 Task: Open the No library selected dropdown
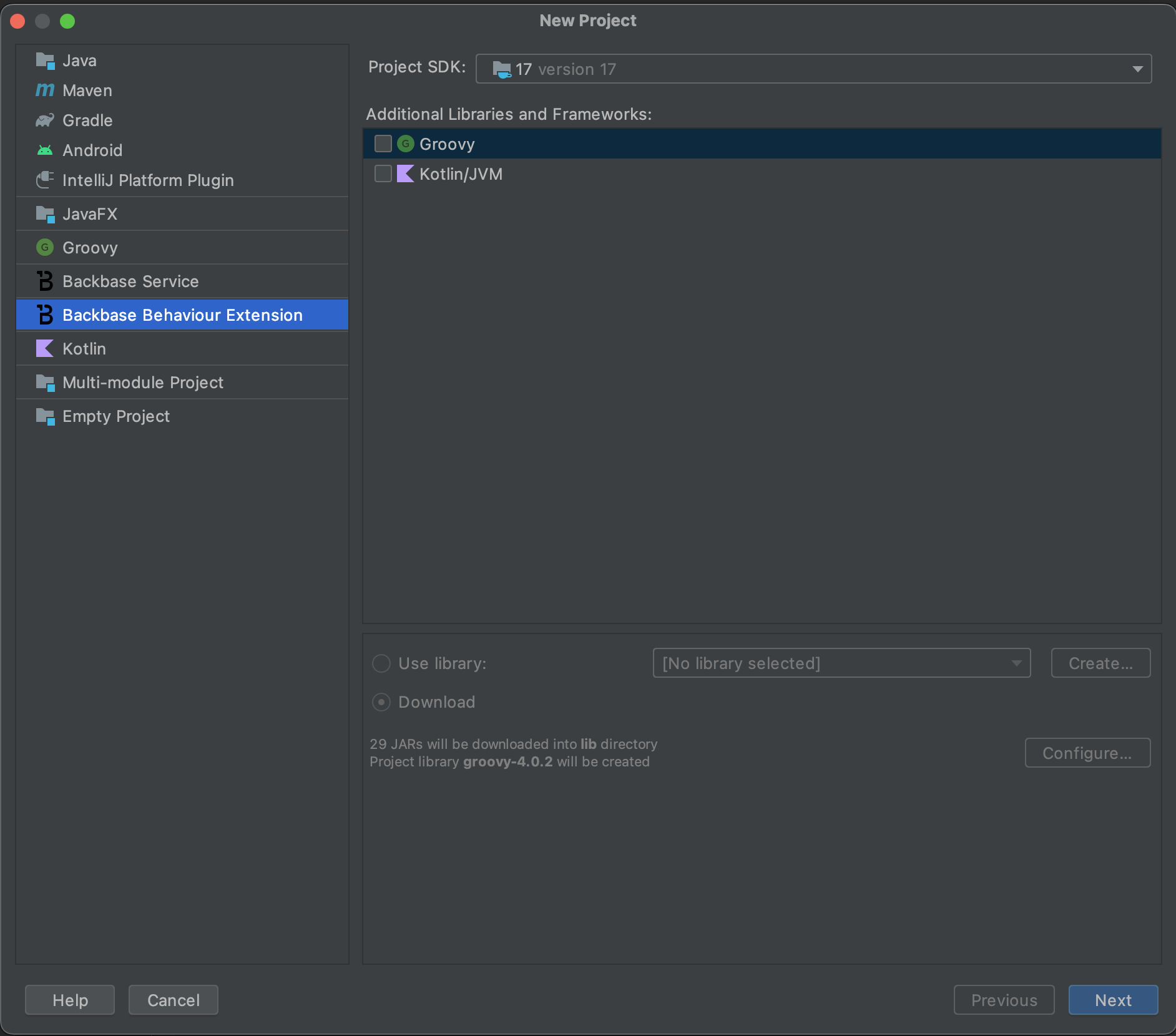841,663
